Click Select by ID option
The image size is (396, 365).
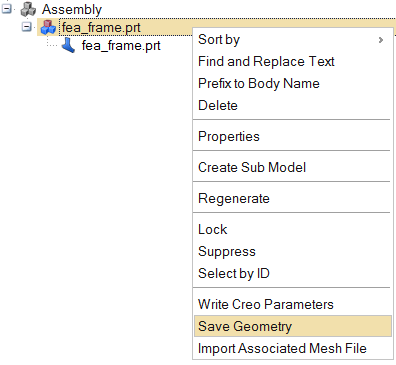pos(234,273)
